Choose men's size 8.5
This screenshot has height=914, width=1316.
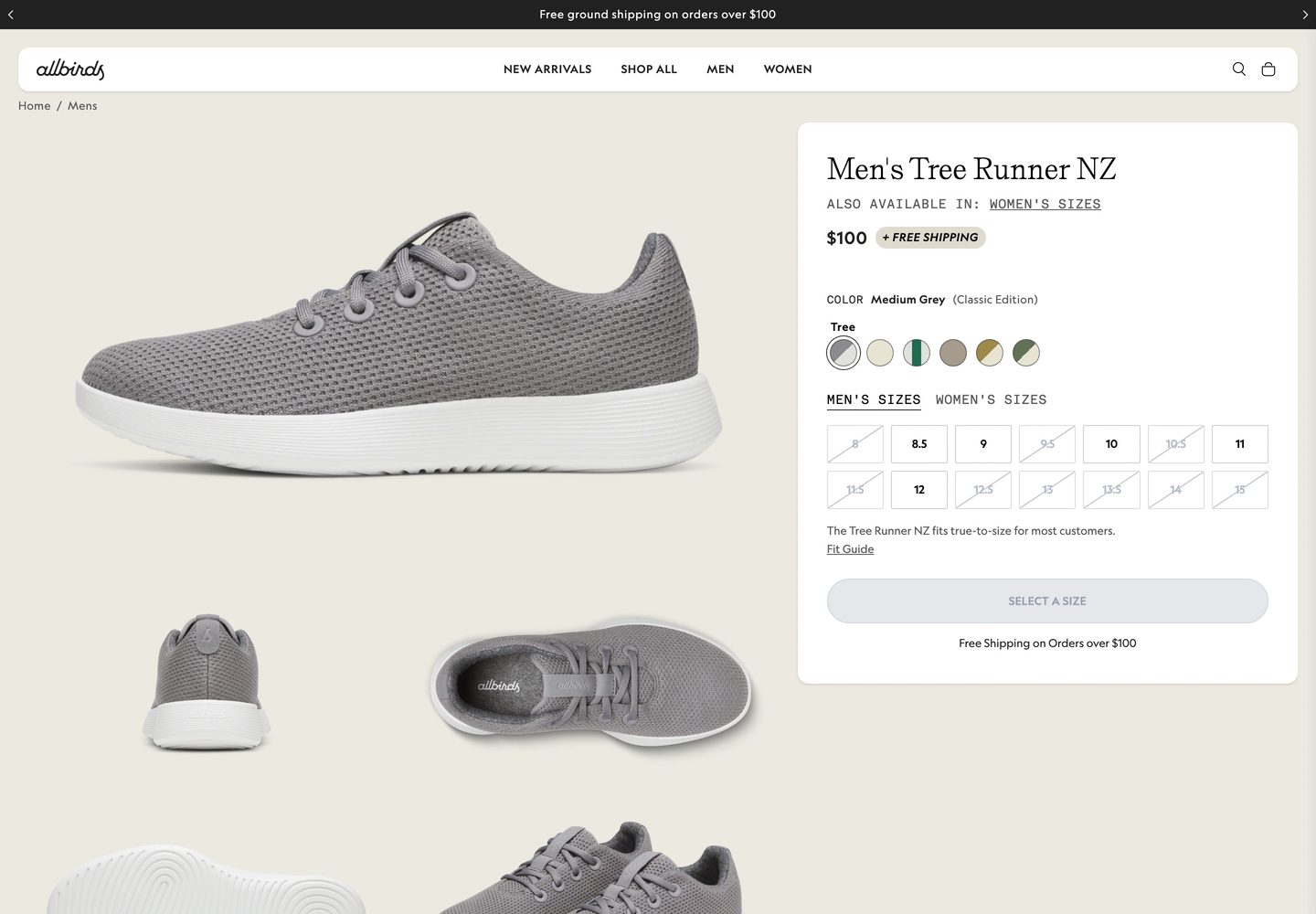click(x=919, y=444)
